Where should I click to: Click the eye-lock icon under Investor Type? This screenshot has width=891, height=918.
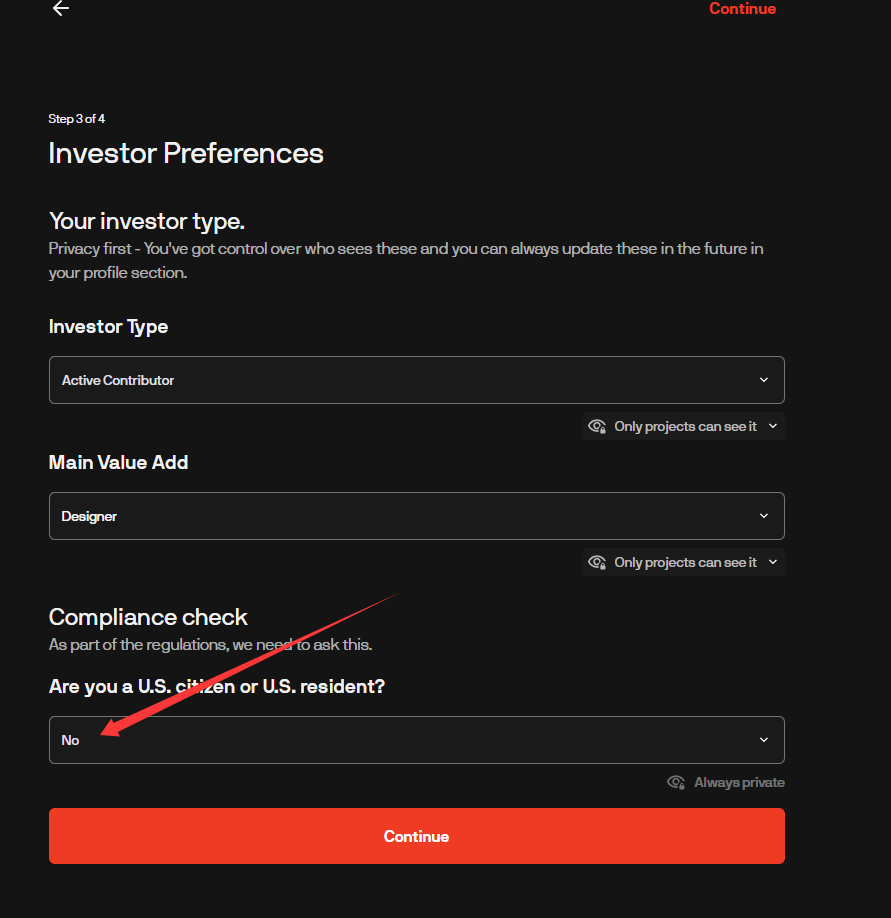click(597, 426)
